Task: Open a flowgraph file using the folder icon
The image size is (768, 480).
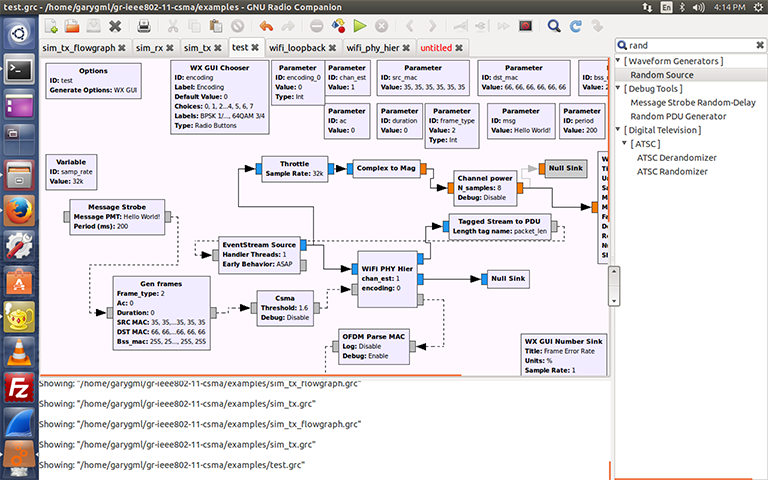Action: pyautogui.click(x=73, y=25)
